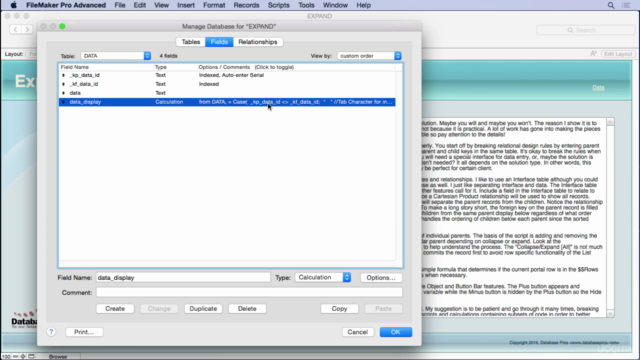
Task: Click reorder handle for data field row
Action: click(63, 93)
